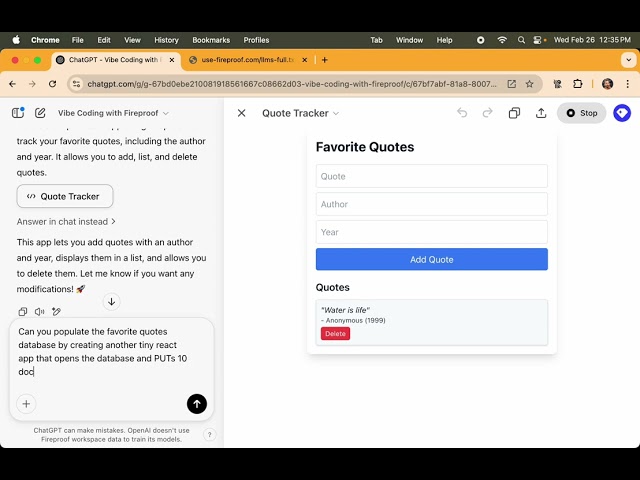Open the View menu
The image size is (640, 480).
(132, 40)
